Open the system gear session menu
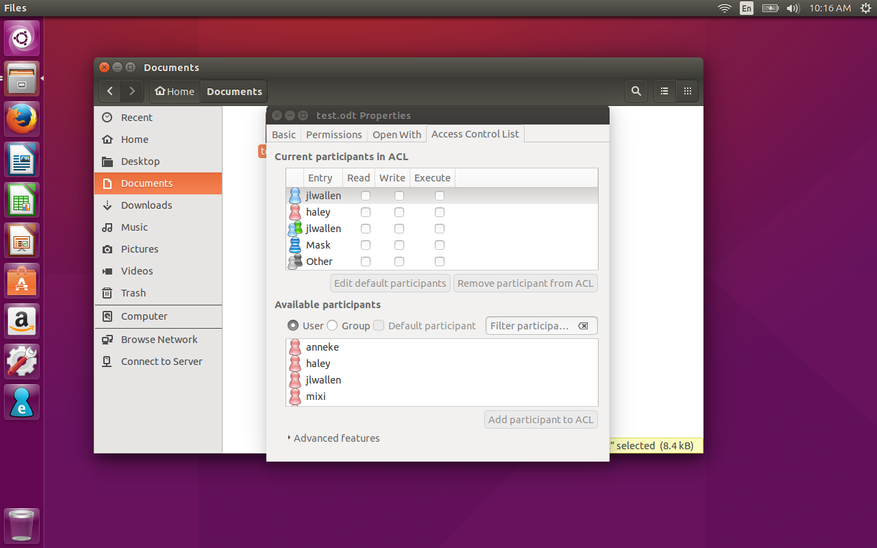The width and height of the screenshot is (877, 548). [x=865, y=8]
